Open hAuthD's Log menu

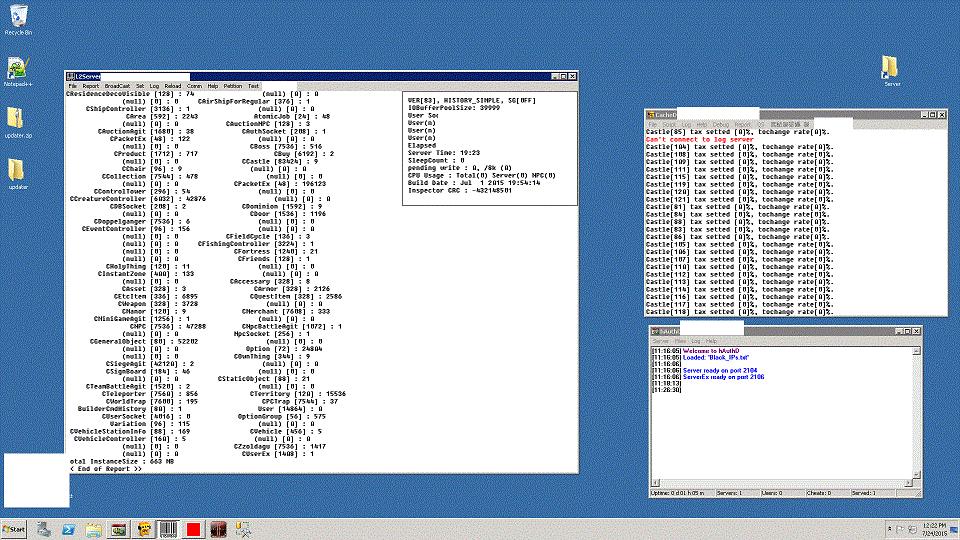(696, 341)
